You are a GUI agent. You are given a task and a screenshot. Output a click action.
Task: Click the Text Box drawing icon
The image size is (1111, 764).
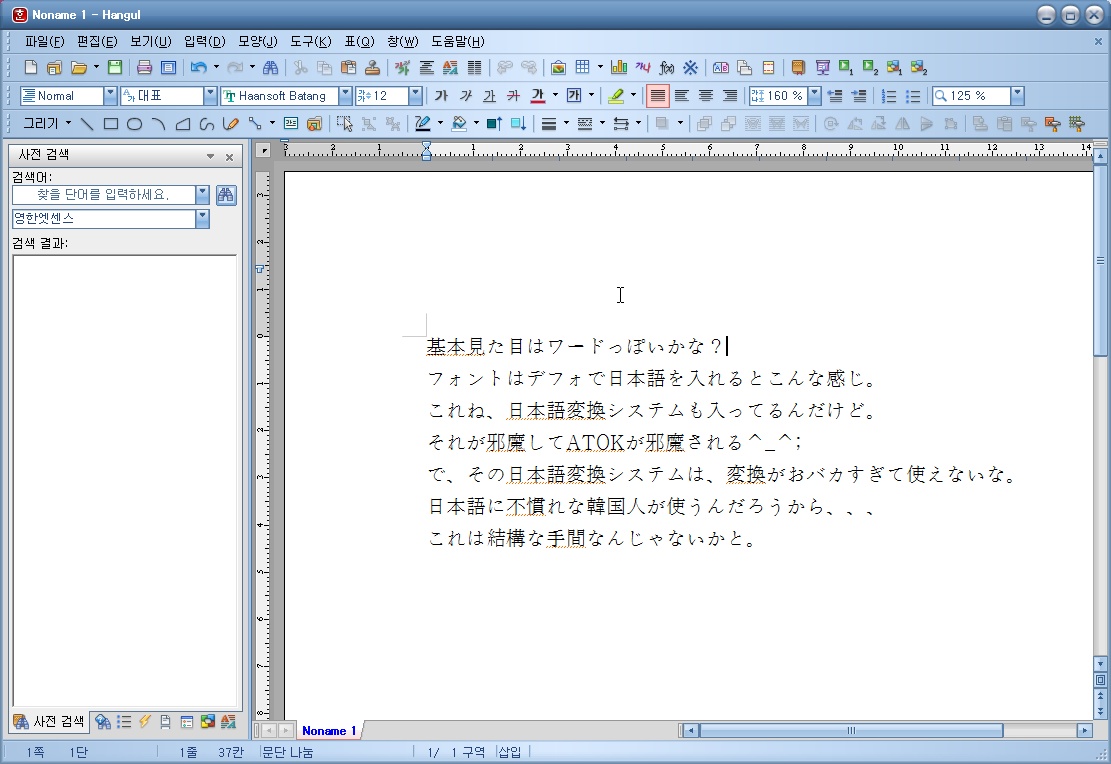pyautogui.click(x=291, y=124)
